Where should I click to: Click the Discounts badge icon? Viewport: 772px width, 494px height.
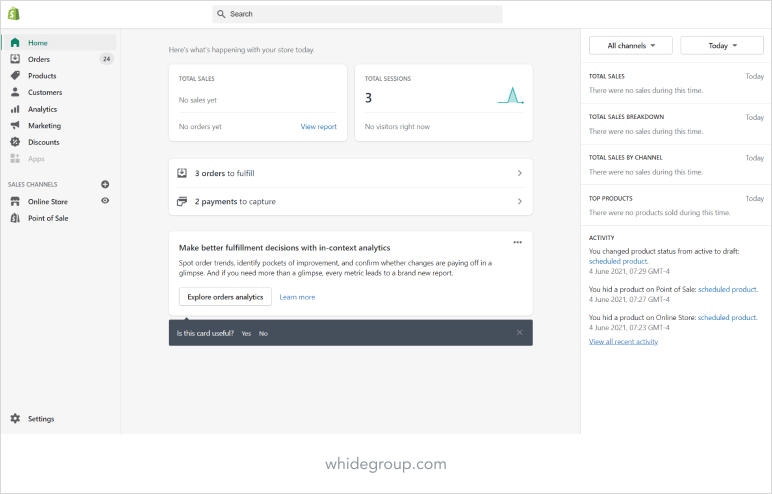(x=15, y=142)
